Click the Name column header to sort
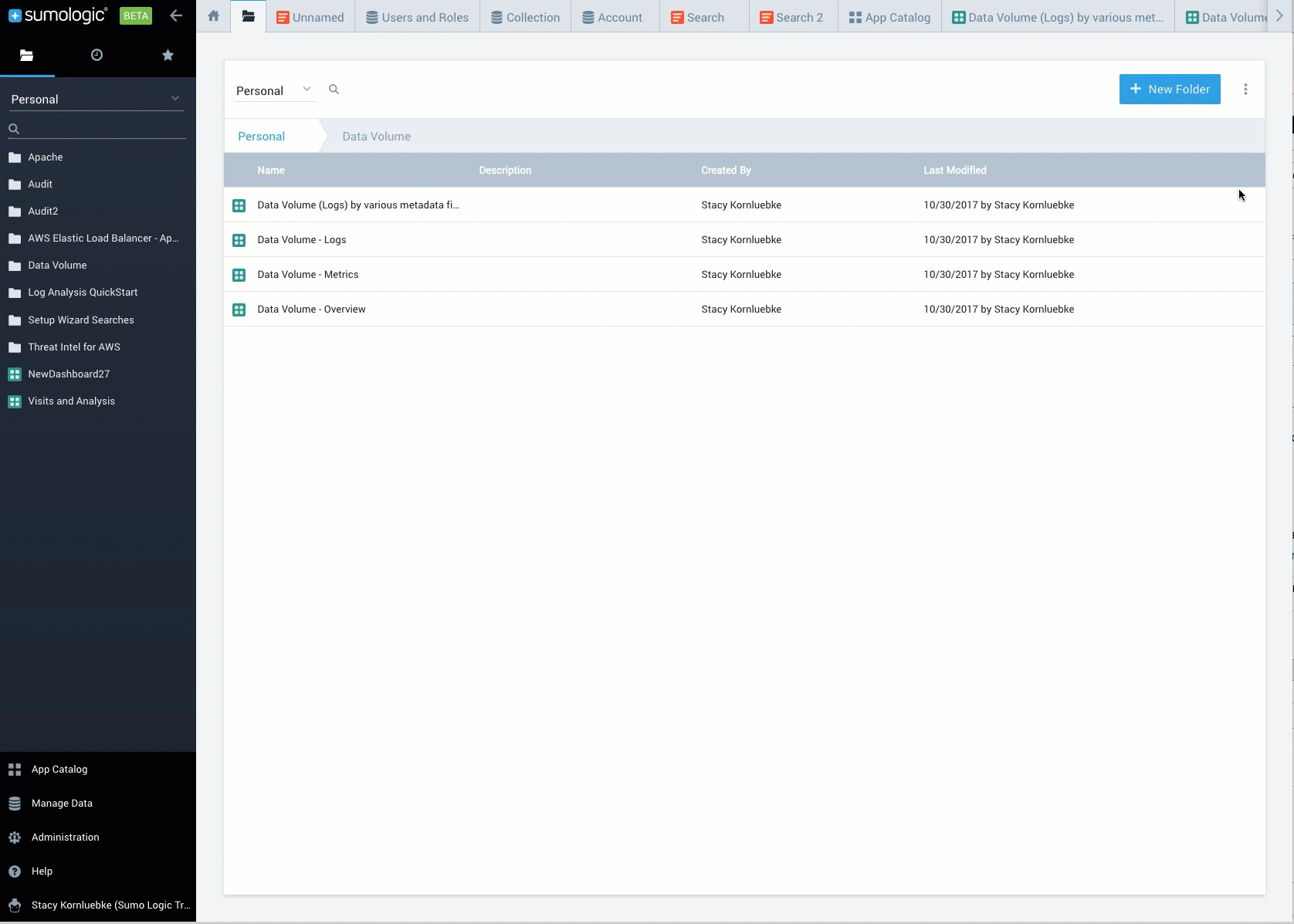The width and height of the screenshot is (1294, 924). 269,170
